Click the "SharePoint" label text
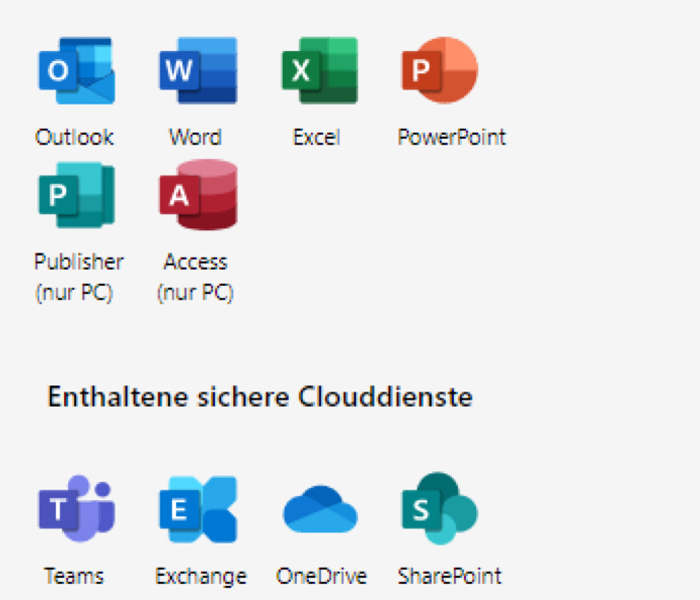 450,576
